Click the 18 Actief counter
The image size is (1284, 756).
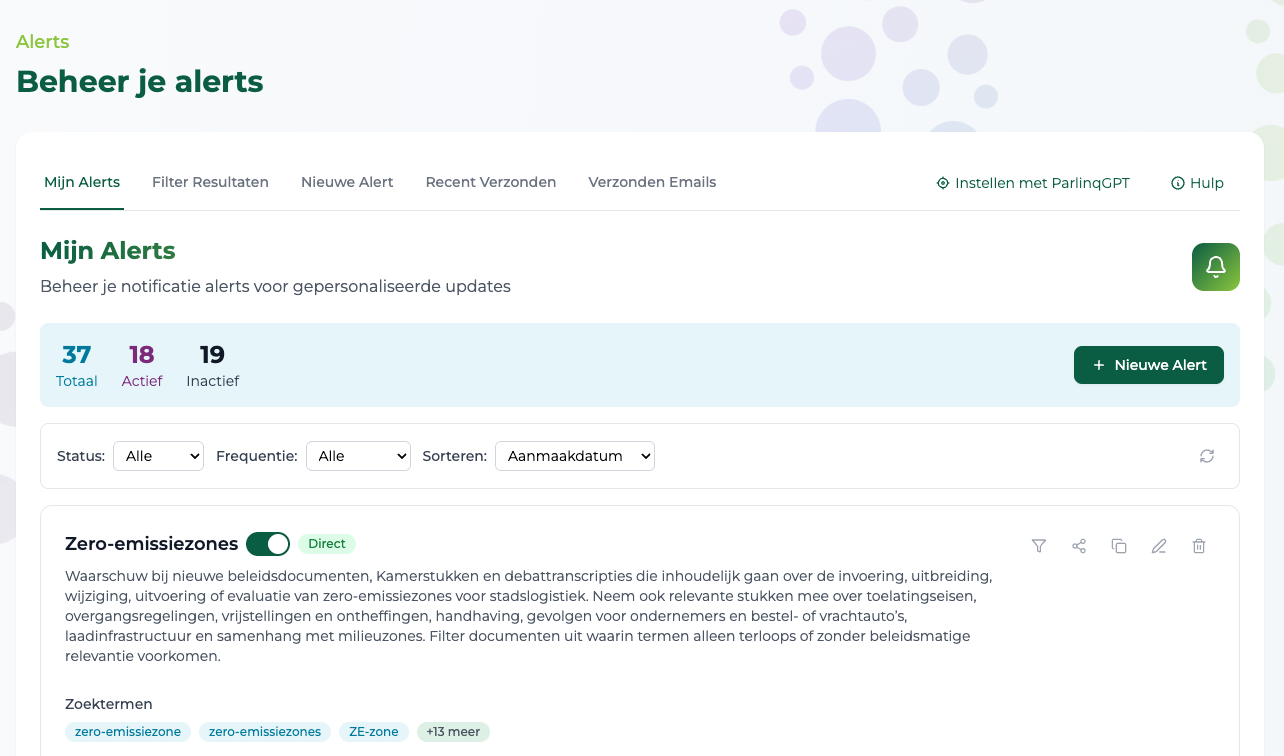click(x=142, y=365)
